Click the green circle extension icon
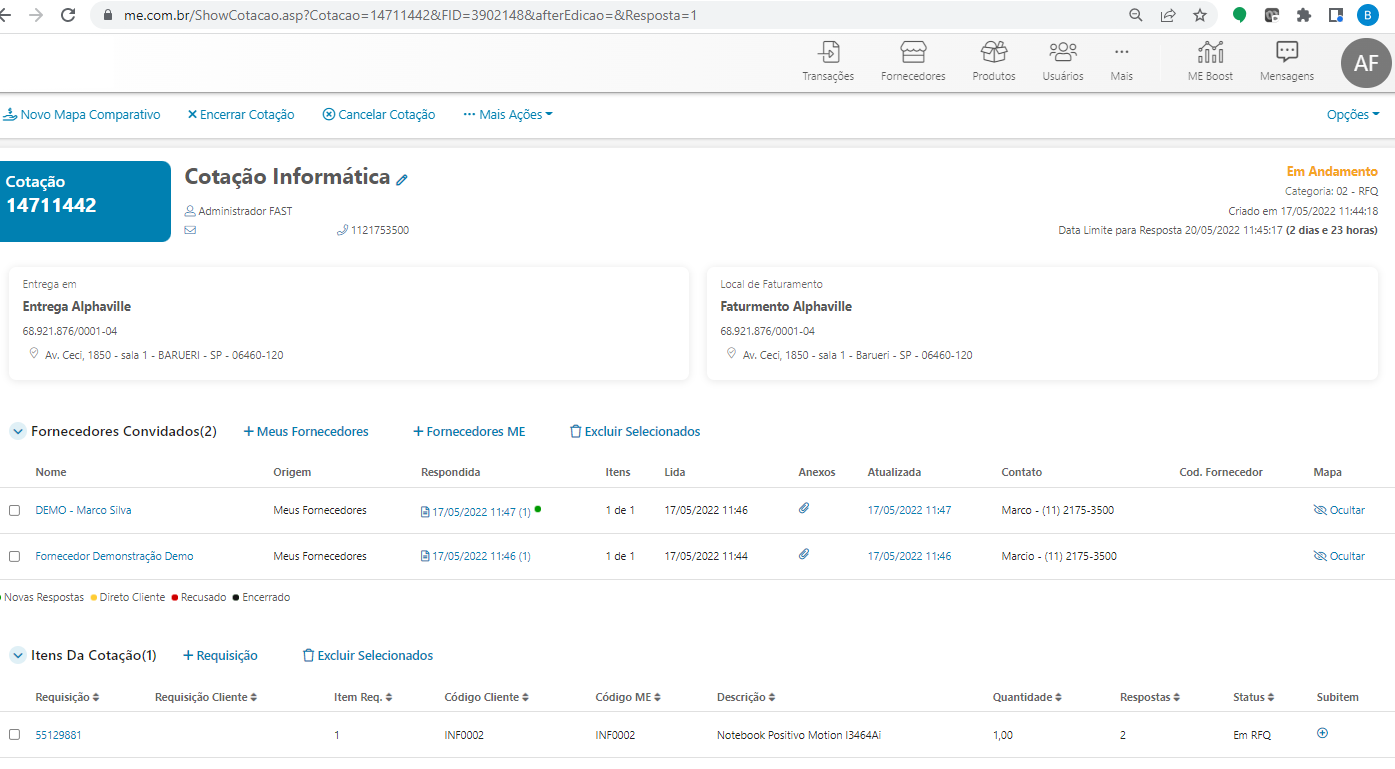 tap(1240, 15)
